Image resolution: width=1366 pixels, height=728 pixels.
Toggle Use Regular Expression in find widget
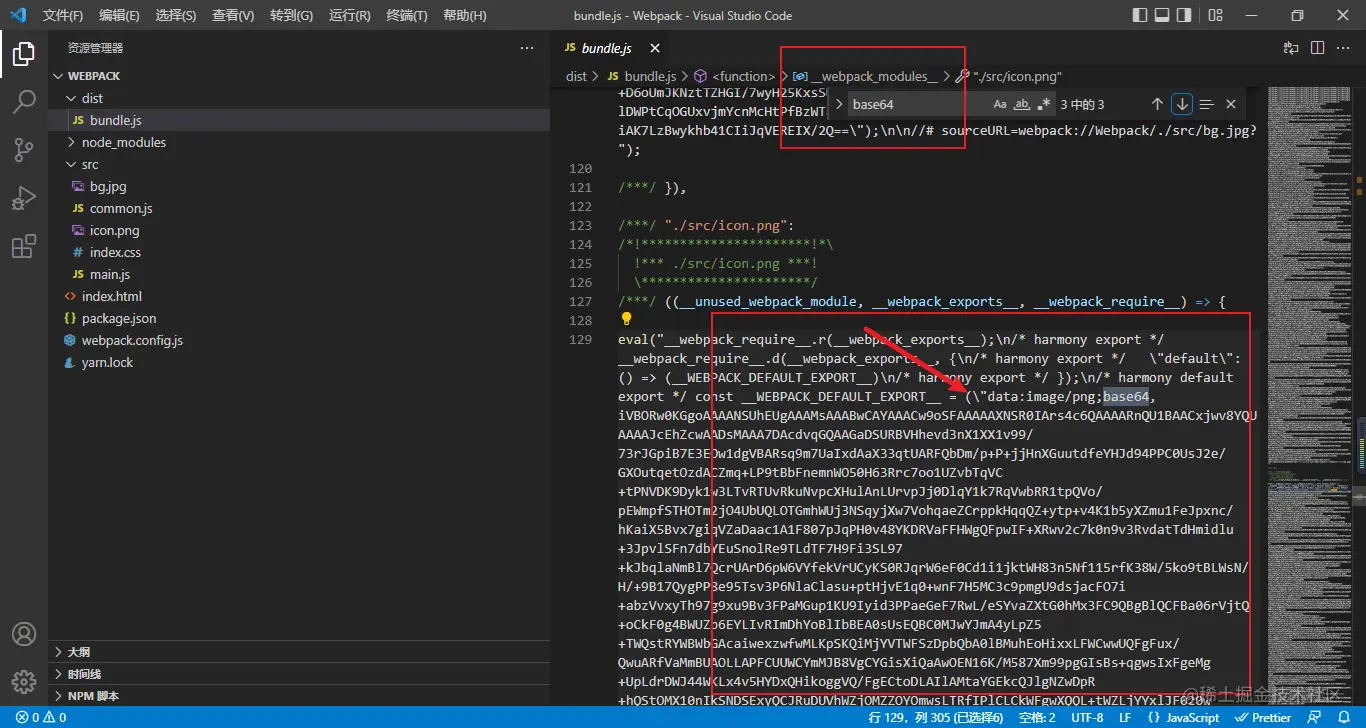pos(1044,104)
